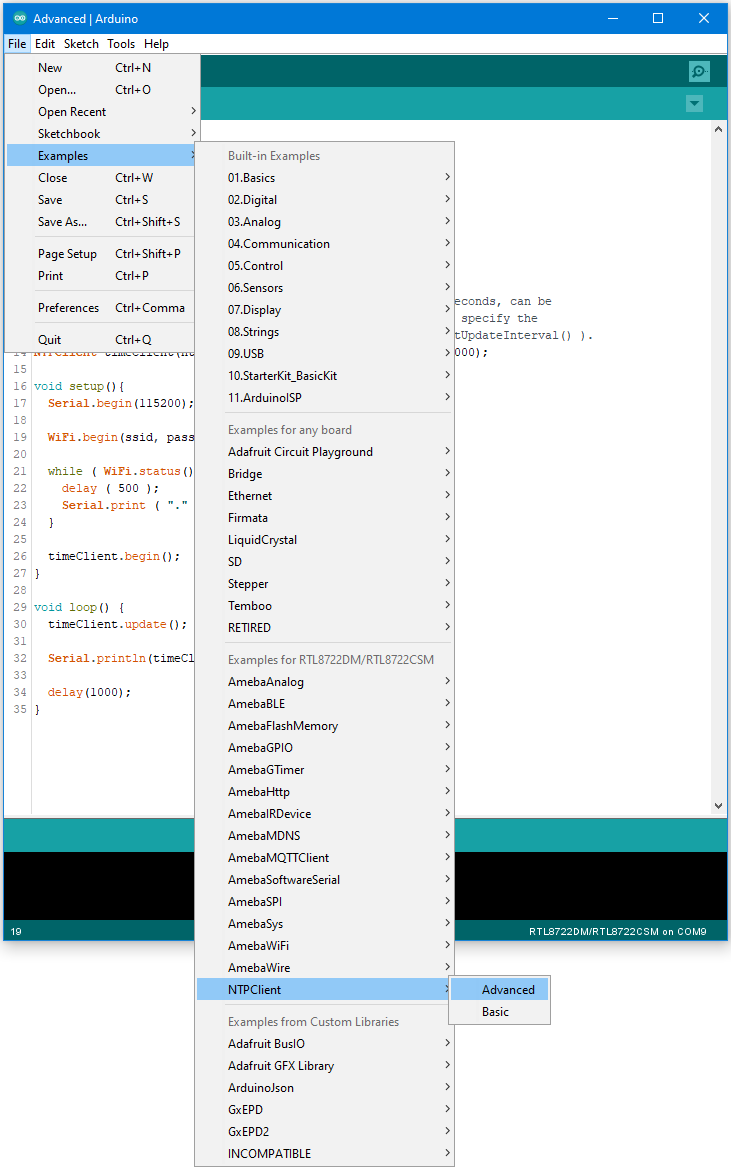Screen dimensions: 731x1170
Task: Open 08.Strings examples submenu
Action: (324, 332)
